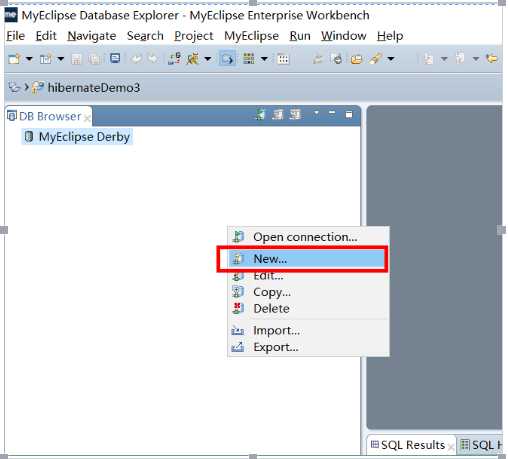Click the open folder toolbar icon
The image size is (508, 459).
tap(356, 59)
